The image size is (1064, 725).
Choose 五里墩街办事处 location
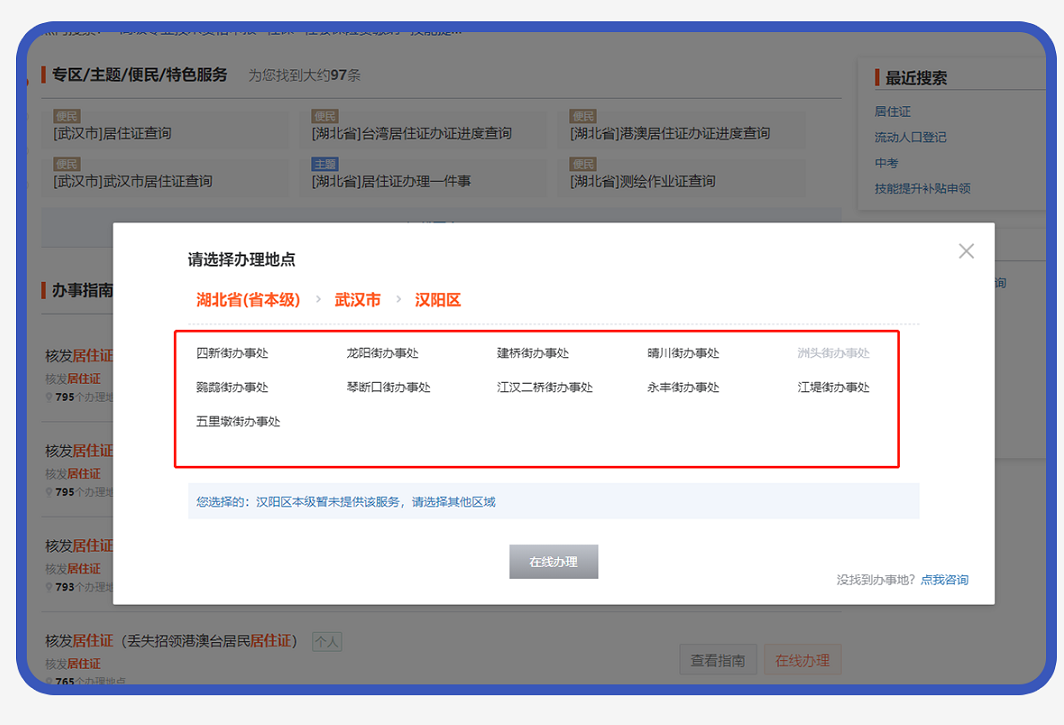(238, 422)
